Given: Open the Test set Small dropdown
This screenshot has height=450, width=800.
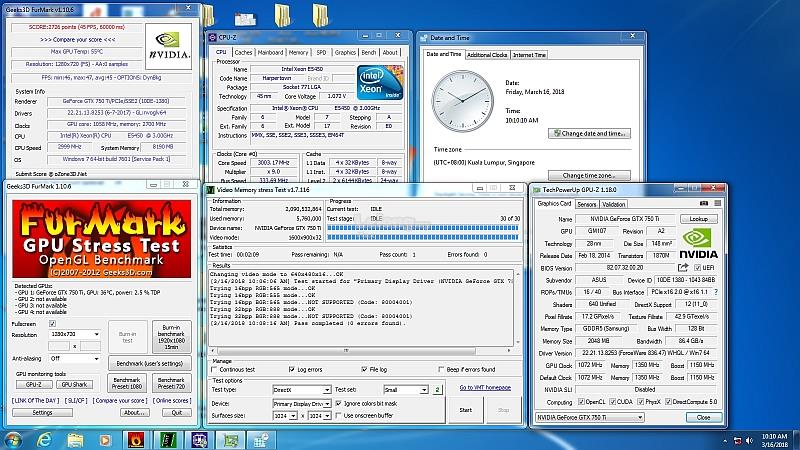Looking at the screenshot, I should [424, 390].
